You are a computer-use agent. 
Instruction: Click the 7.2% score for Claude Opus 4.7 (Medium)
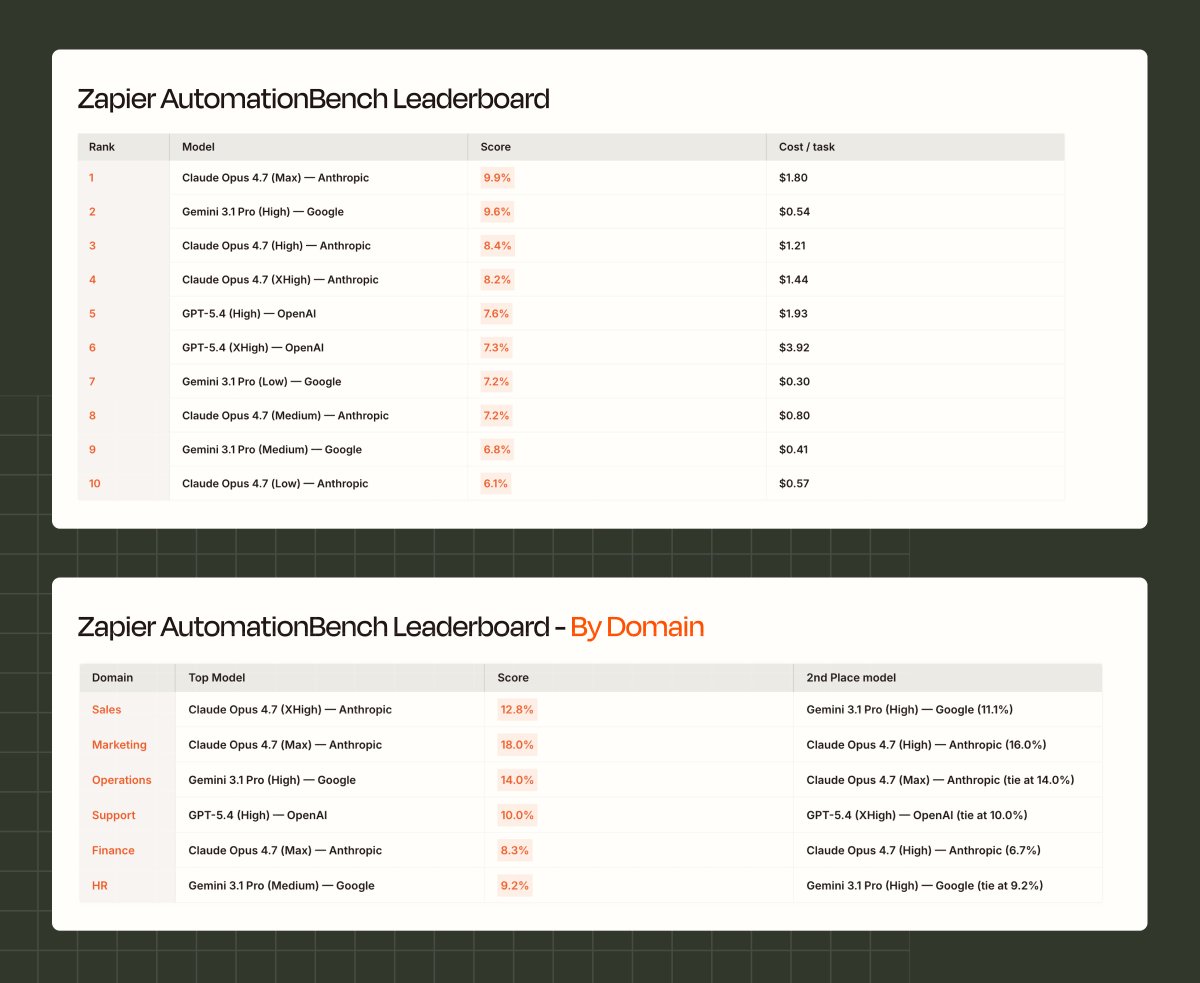(496, 416)
